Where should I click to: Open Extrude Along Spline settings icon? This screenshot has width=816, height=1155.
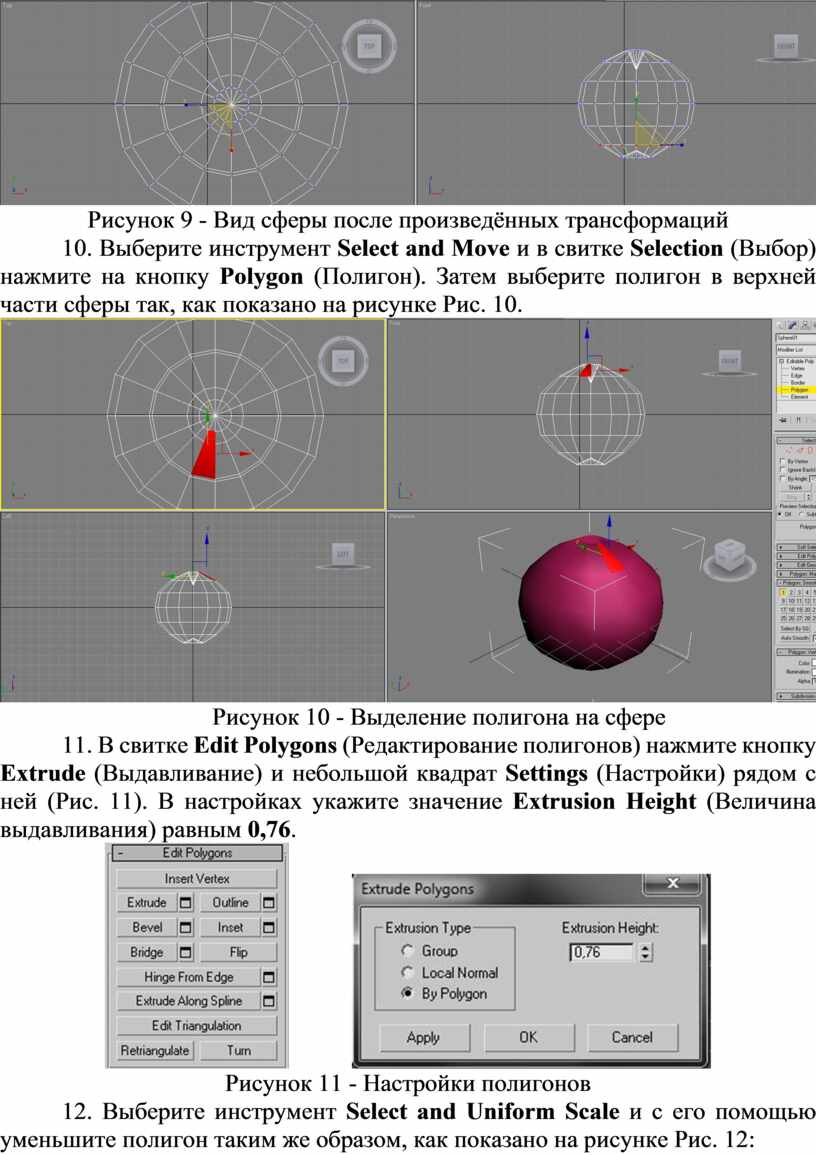pyautogui.click(x=269, y=1001)
